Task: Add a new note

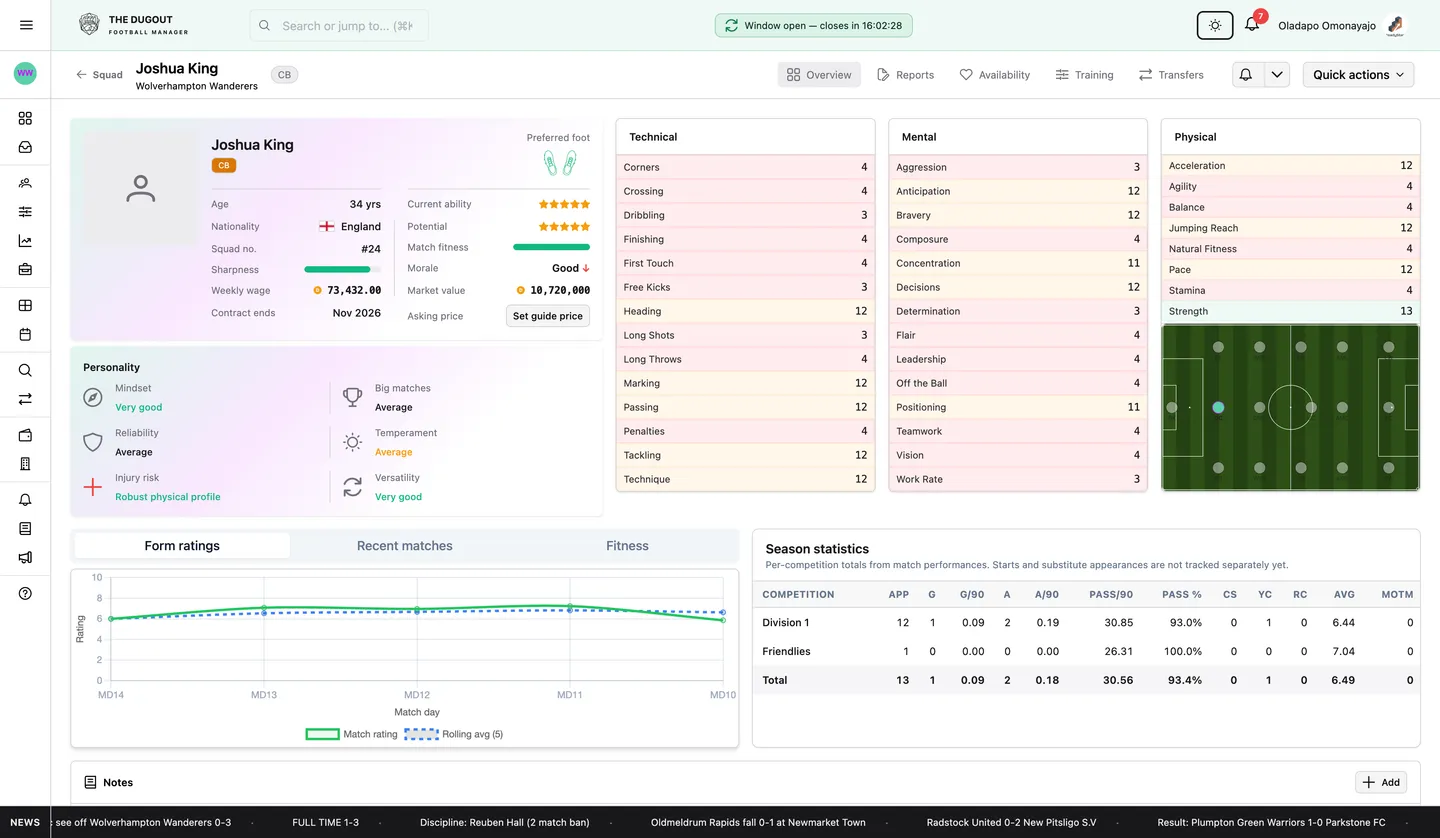Action: pos(1381,782)
